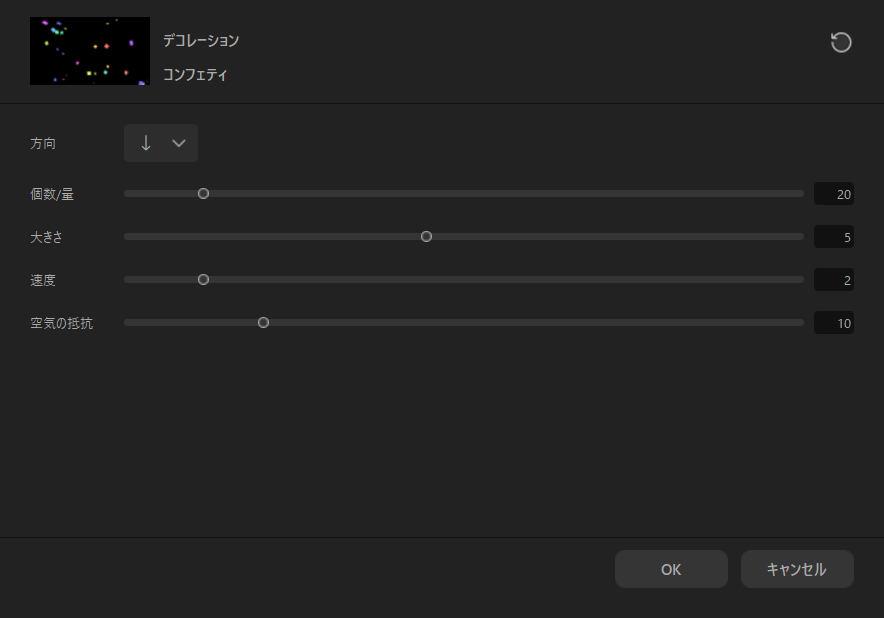
Task: Click the 空気の抵抗 slider handle
Action: 264,323
